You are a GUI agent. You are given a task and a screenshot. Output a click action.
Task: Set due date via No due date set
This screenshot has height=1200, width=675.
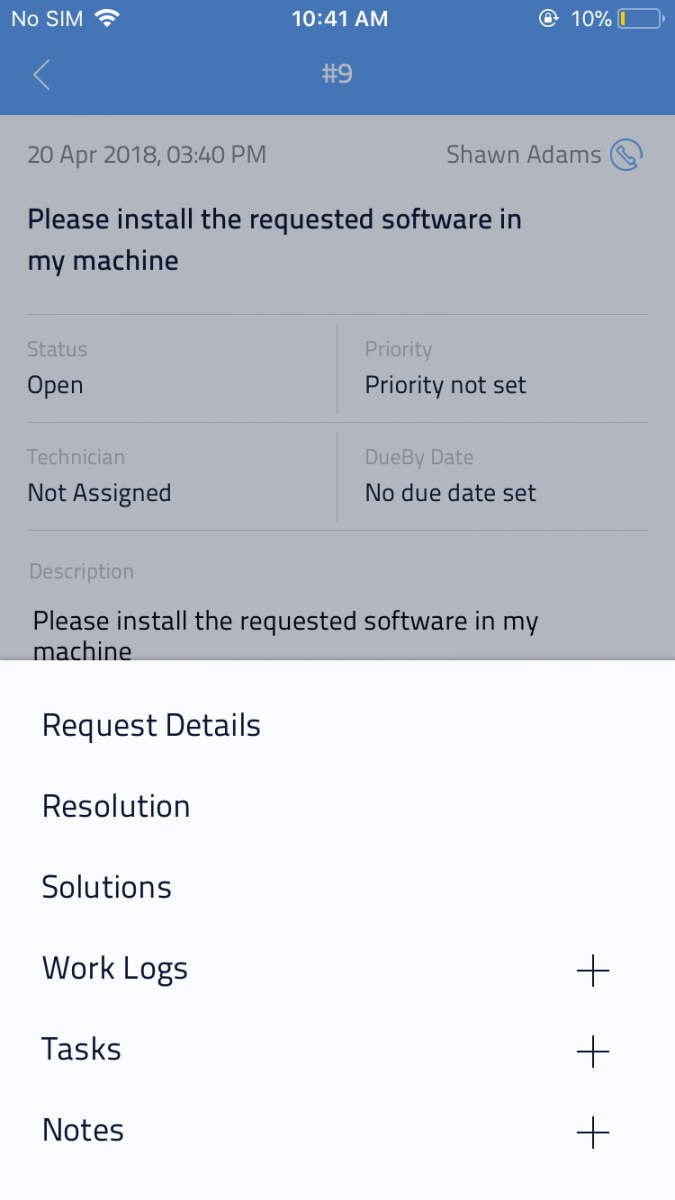(x=450, y=493)
